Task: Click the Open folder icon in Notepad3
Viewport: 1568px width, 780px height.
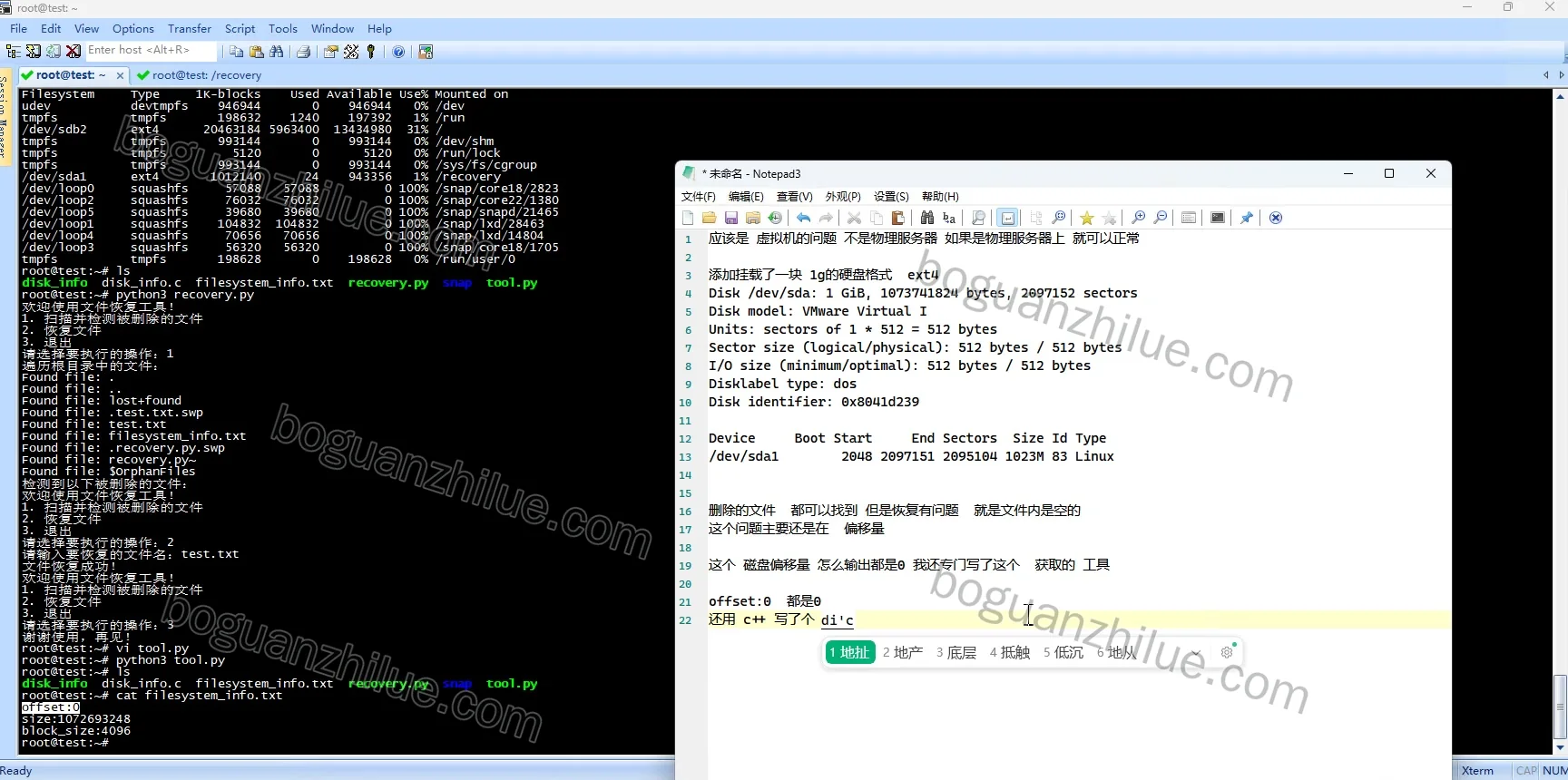Action: pos(710,218)
